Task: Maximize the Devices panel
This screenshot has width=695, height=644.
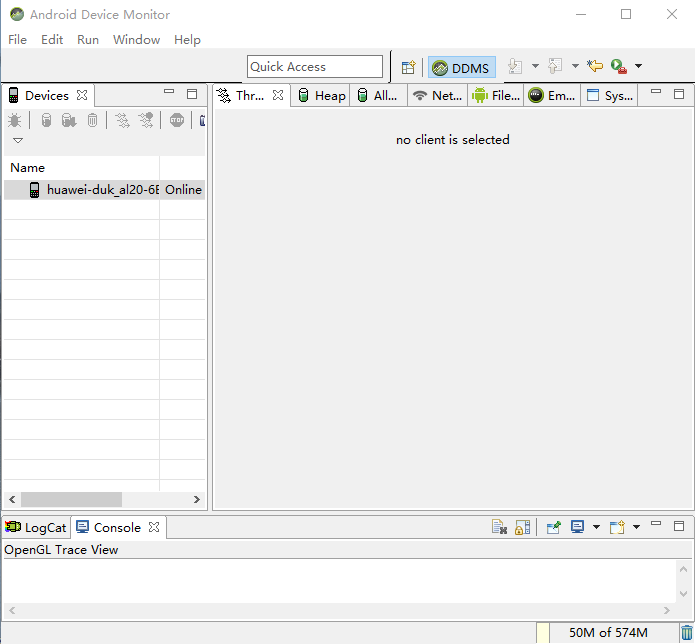Action: [x=192, y=94]
